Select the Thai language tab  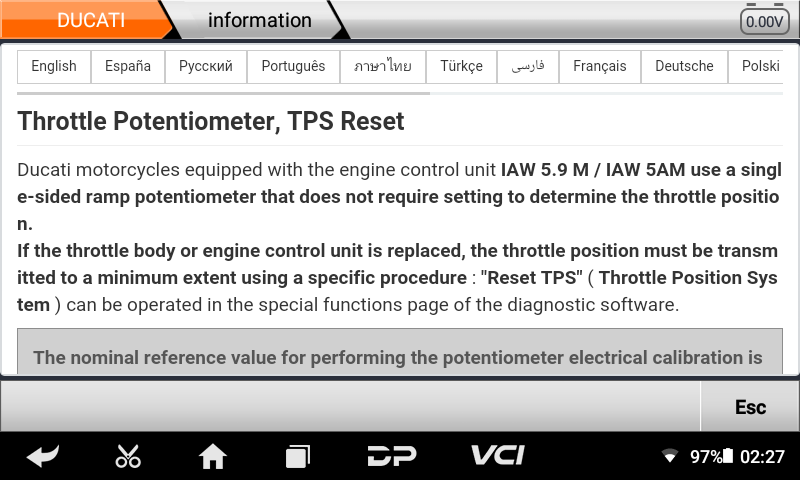point(383,66)
